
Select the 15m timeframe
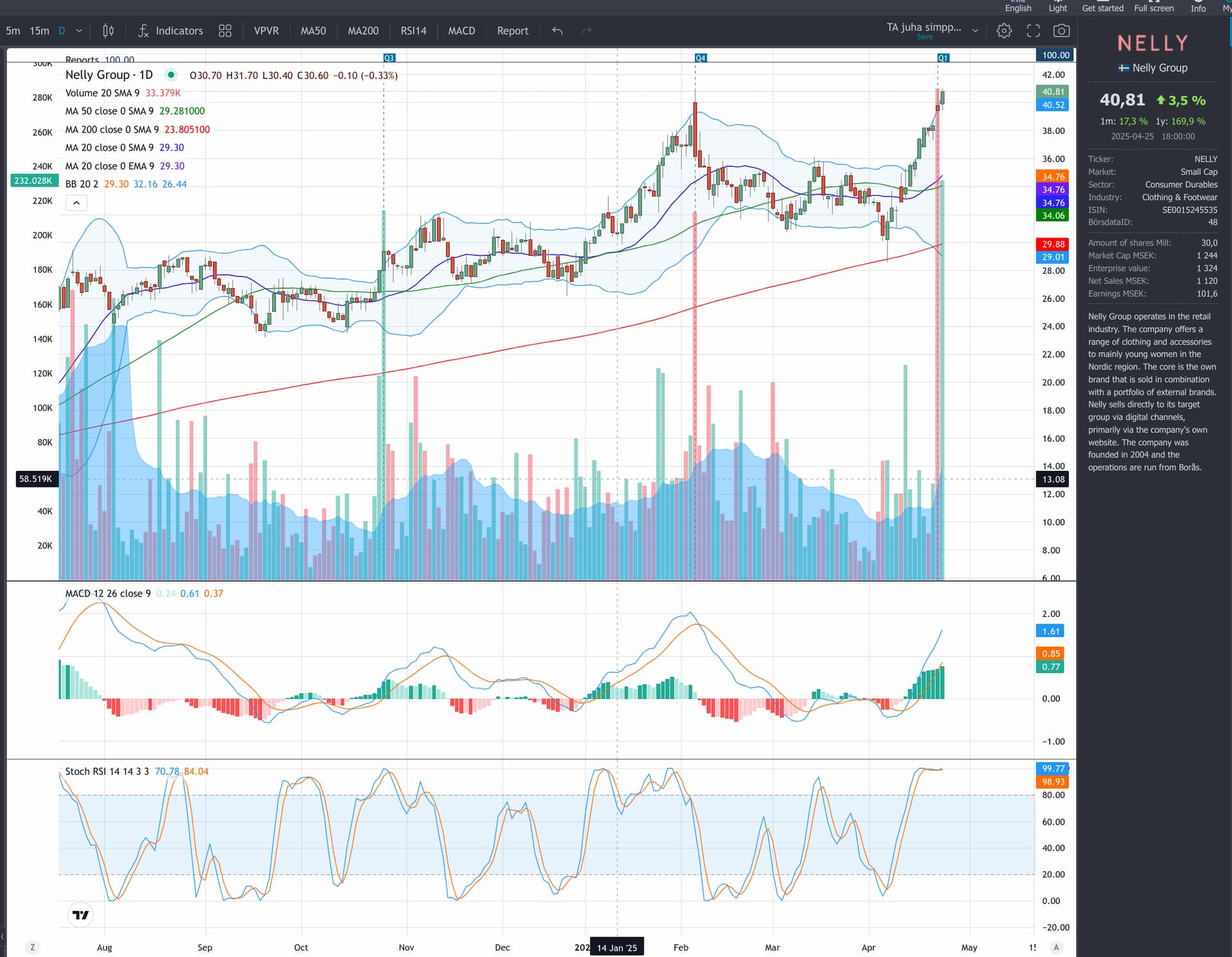click(x=39, y=31)
